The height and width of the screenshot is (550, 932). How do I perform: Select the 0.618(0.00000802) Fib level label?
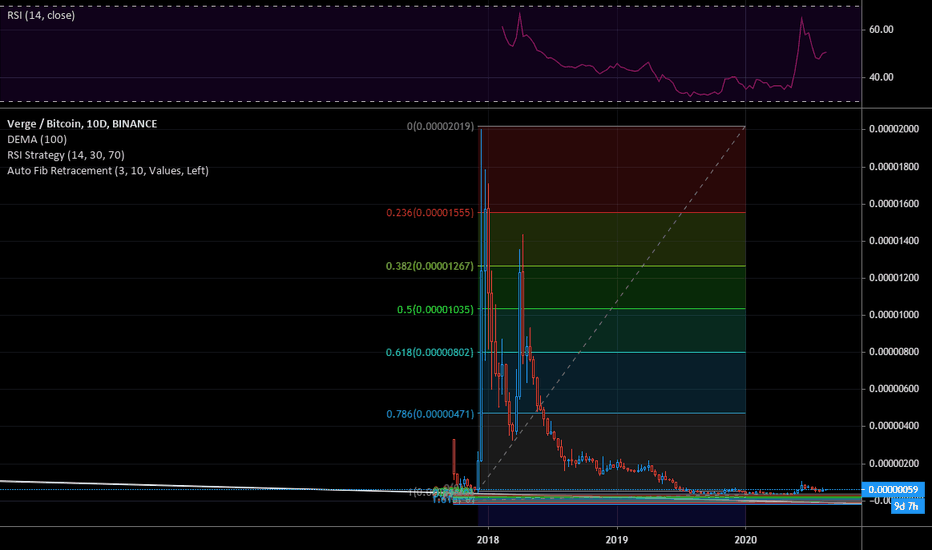430,352
